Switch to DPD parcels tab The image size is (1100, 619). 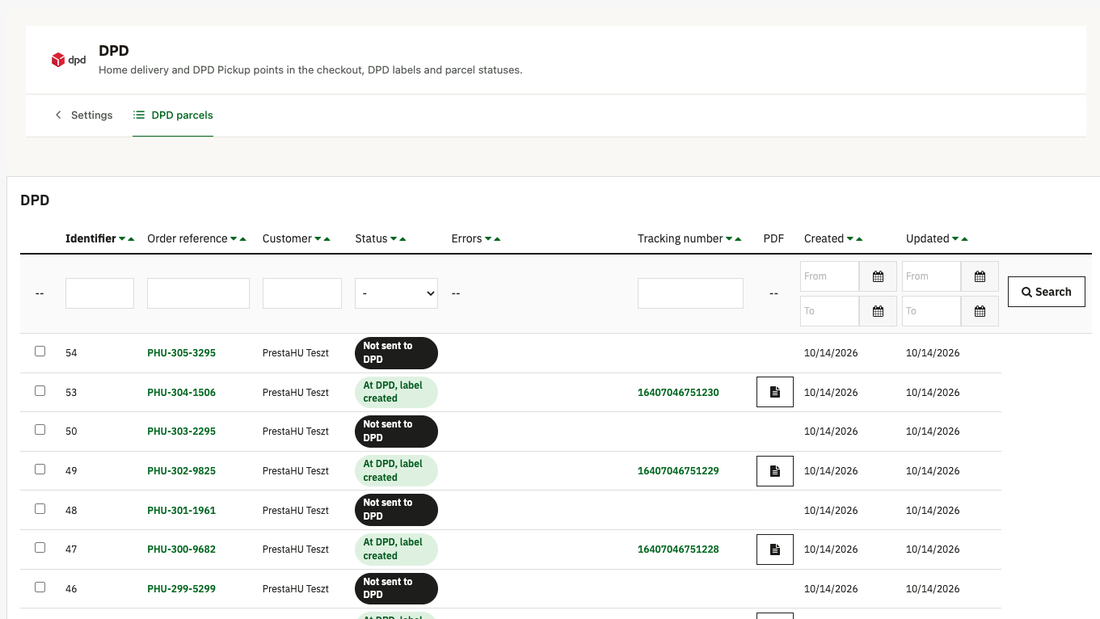tap(173, 115)
